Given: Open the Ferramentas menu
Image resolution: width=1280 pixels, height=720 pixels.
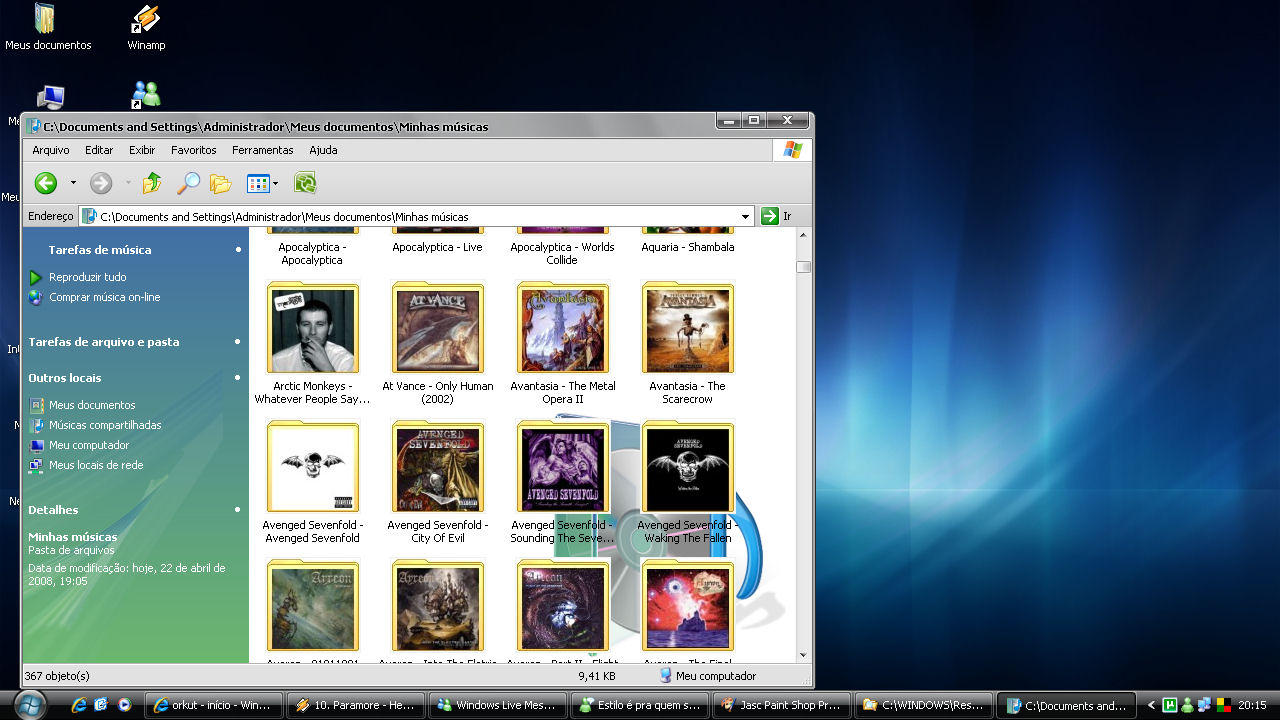Looking at the screenshot, I should (x=263, y=150).
